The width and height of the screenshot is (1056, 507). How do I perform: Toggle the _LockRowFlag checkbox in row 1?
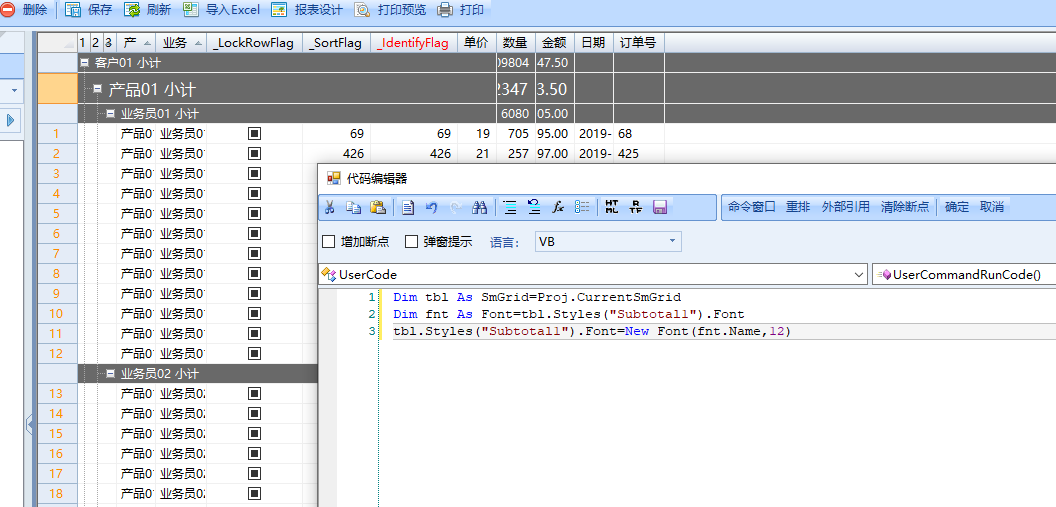[255, 134]
